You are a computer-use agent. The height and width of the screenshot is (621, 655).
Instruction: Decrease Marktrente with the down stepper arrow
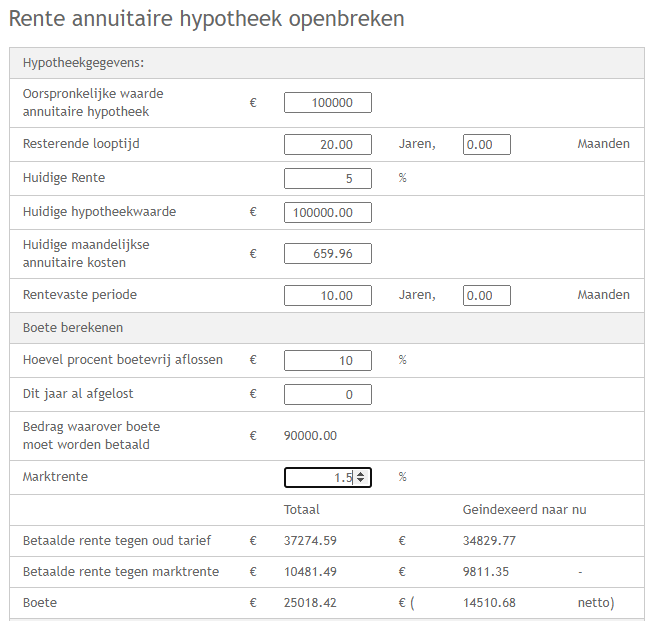click(x=361, y=481)
